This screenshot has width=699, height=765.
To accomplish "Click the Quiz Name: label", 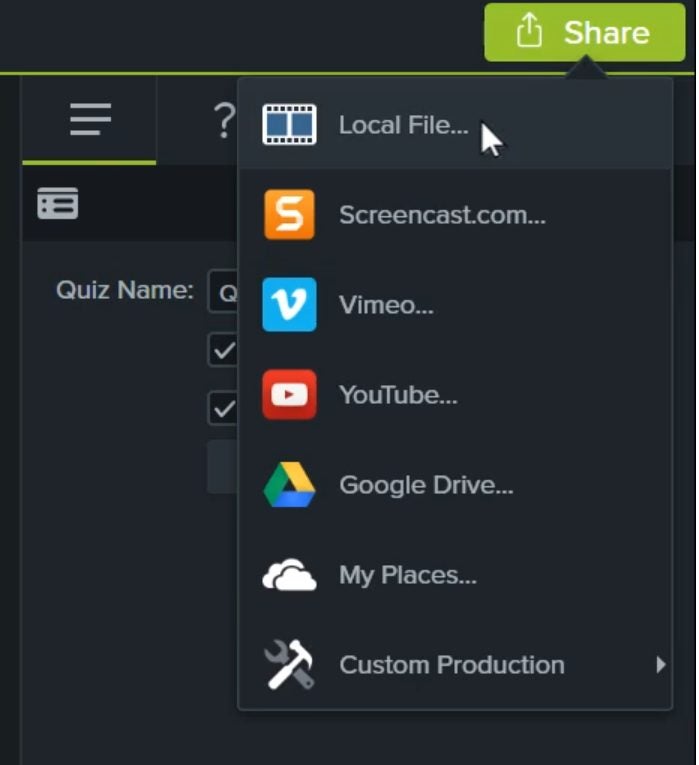I will click(x=125, y=290).
